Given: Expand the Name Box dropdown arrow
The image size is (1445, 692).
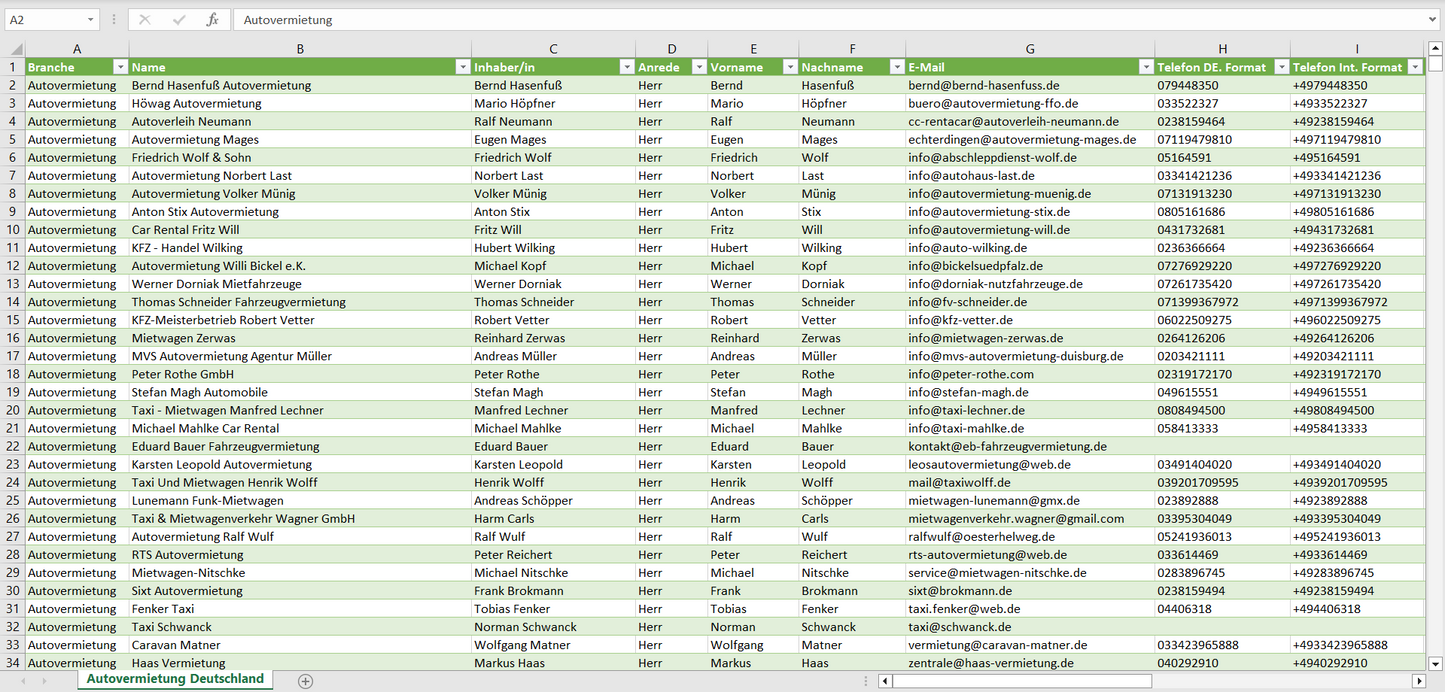Looking at the screenshot, I should coord(90,20).
